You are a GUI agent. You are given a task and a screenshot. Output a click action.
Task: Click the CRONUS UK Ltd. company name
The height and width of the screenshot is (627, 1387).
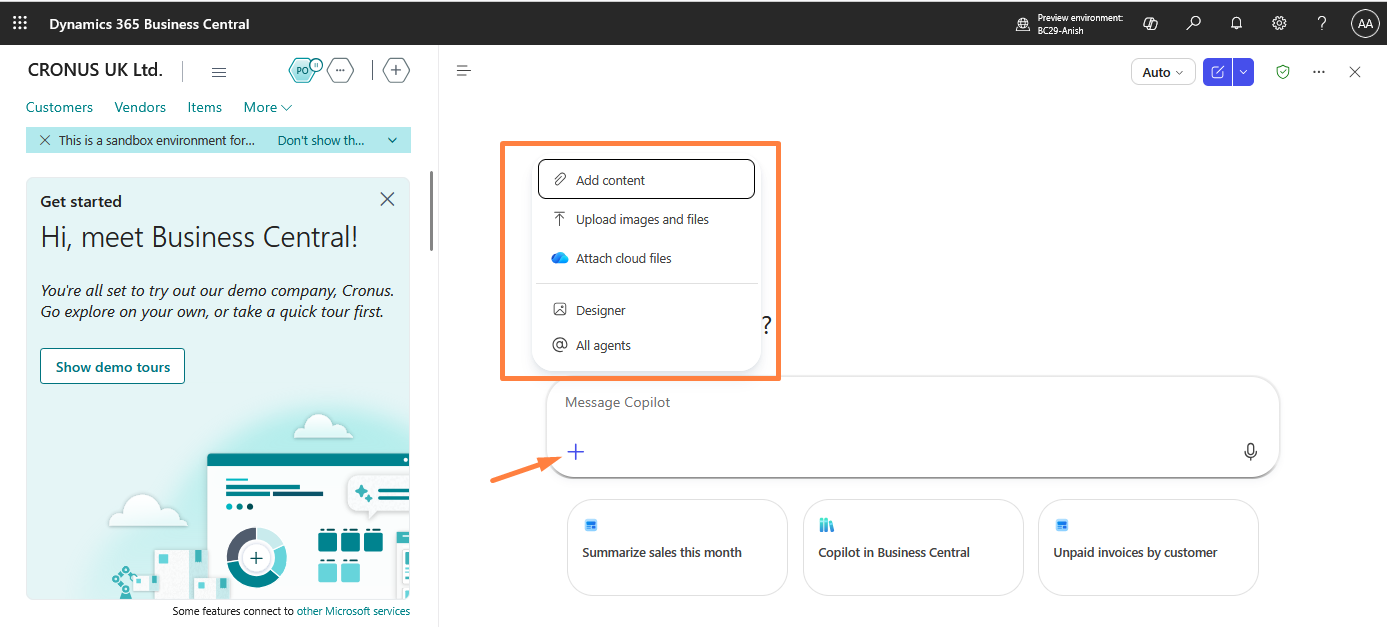(95, 70)
